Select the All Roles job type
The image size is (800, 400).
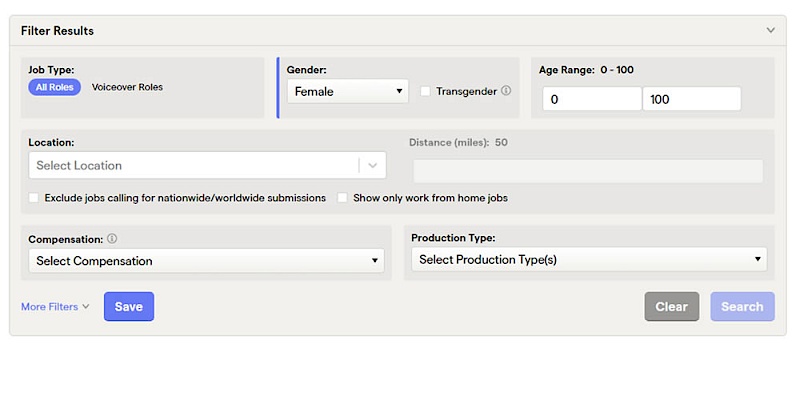point(54,87)
